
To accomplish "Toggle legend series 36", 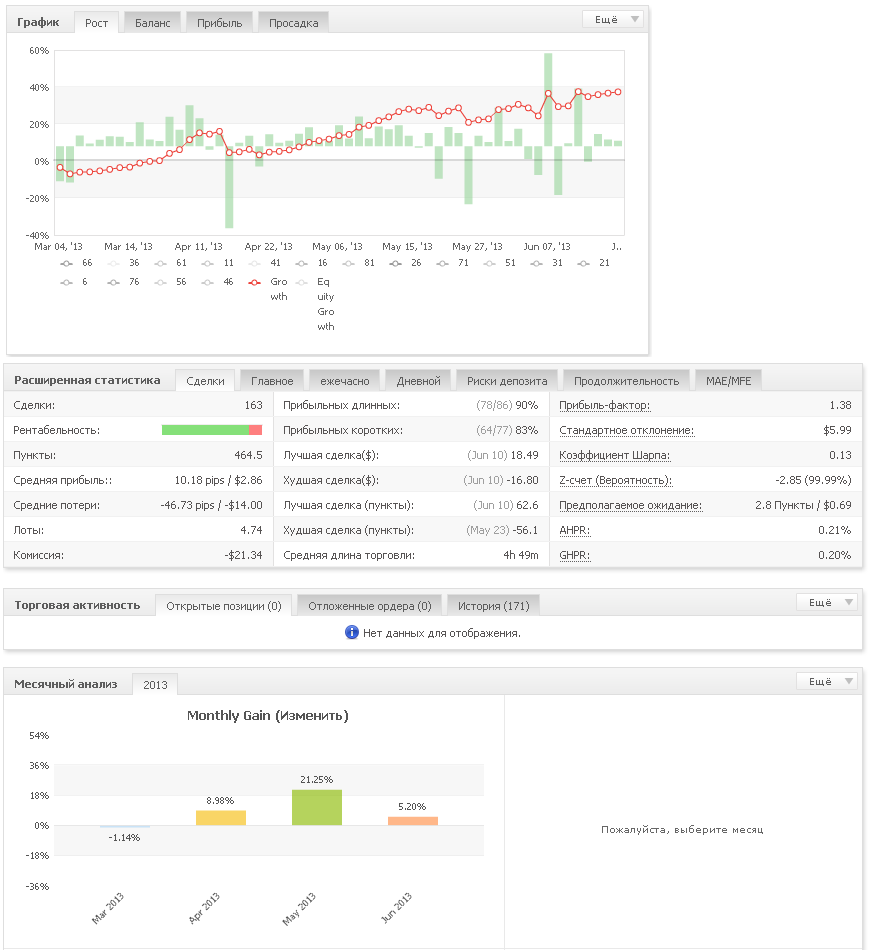I will pyautogui.click(x=124, y=263).
